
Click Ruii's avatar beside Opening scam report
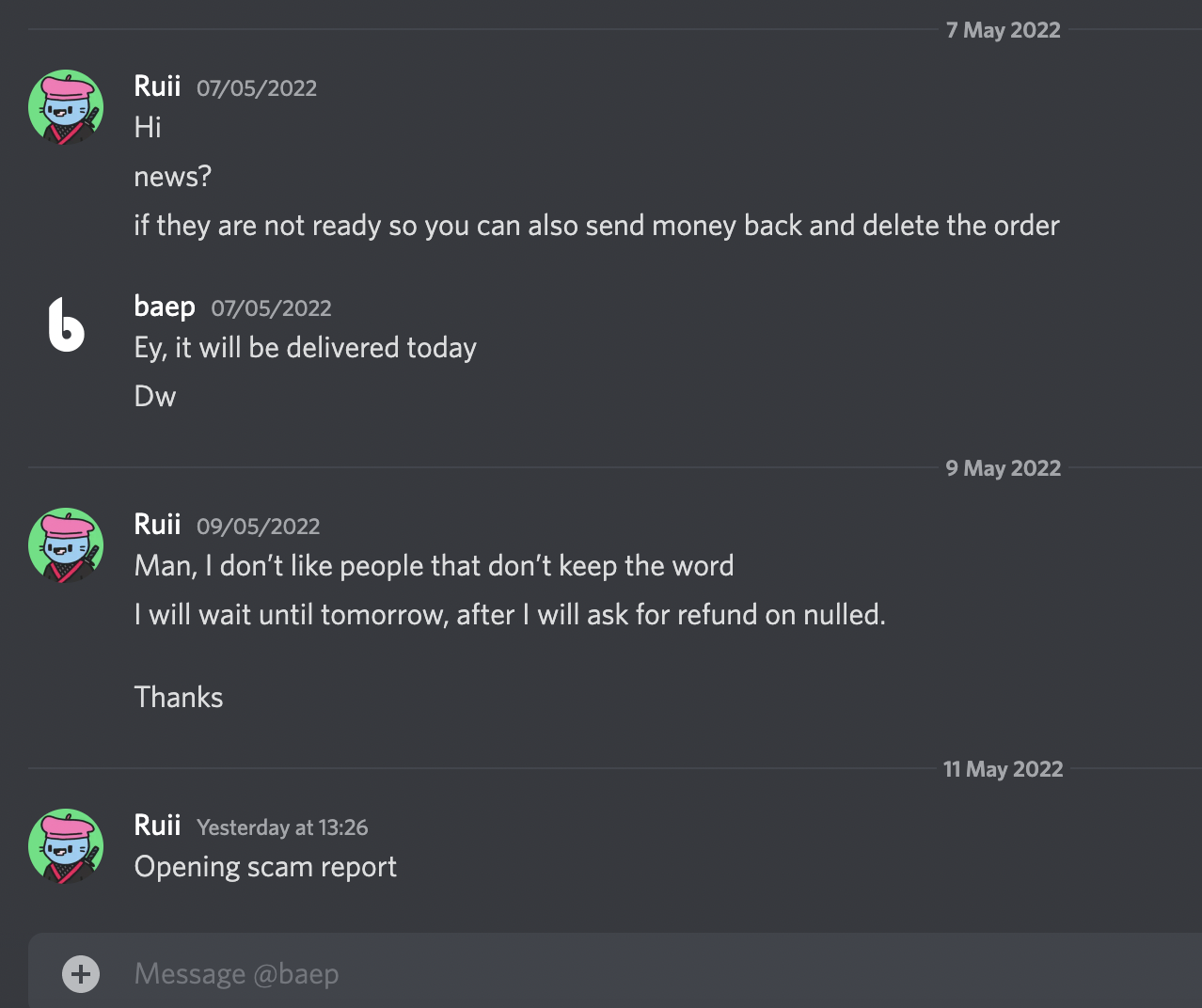pos(66,846)
